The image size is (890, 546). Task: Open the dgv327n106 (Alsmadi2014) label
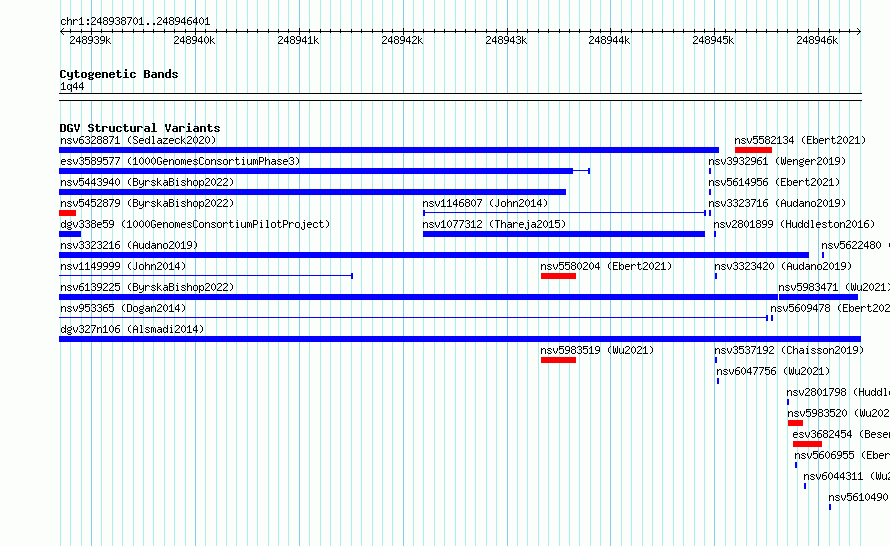tap(132, 329)
